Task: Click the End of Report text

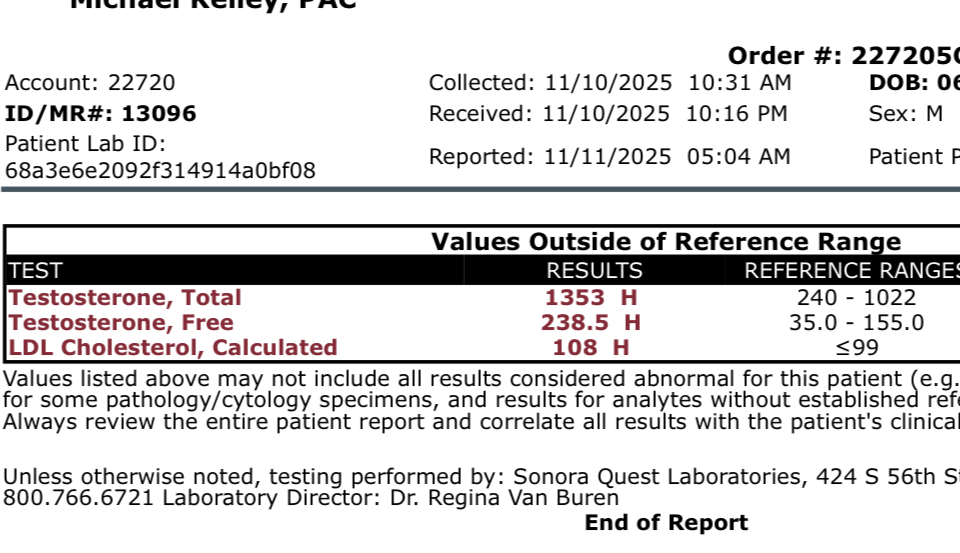Action: coord(666,522)
